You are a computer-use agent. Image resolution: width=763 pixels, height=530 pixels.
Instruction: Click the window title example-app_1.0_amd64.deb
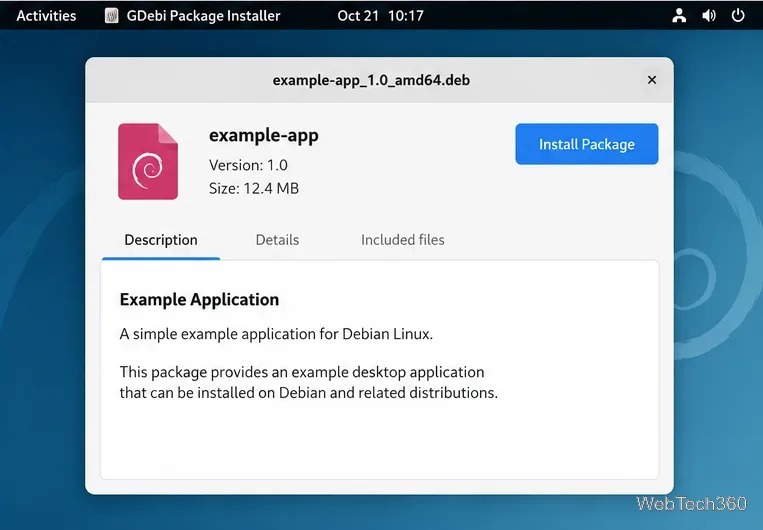[x=371, y=80]
